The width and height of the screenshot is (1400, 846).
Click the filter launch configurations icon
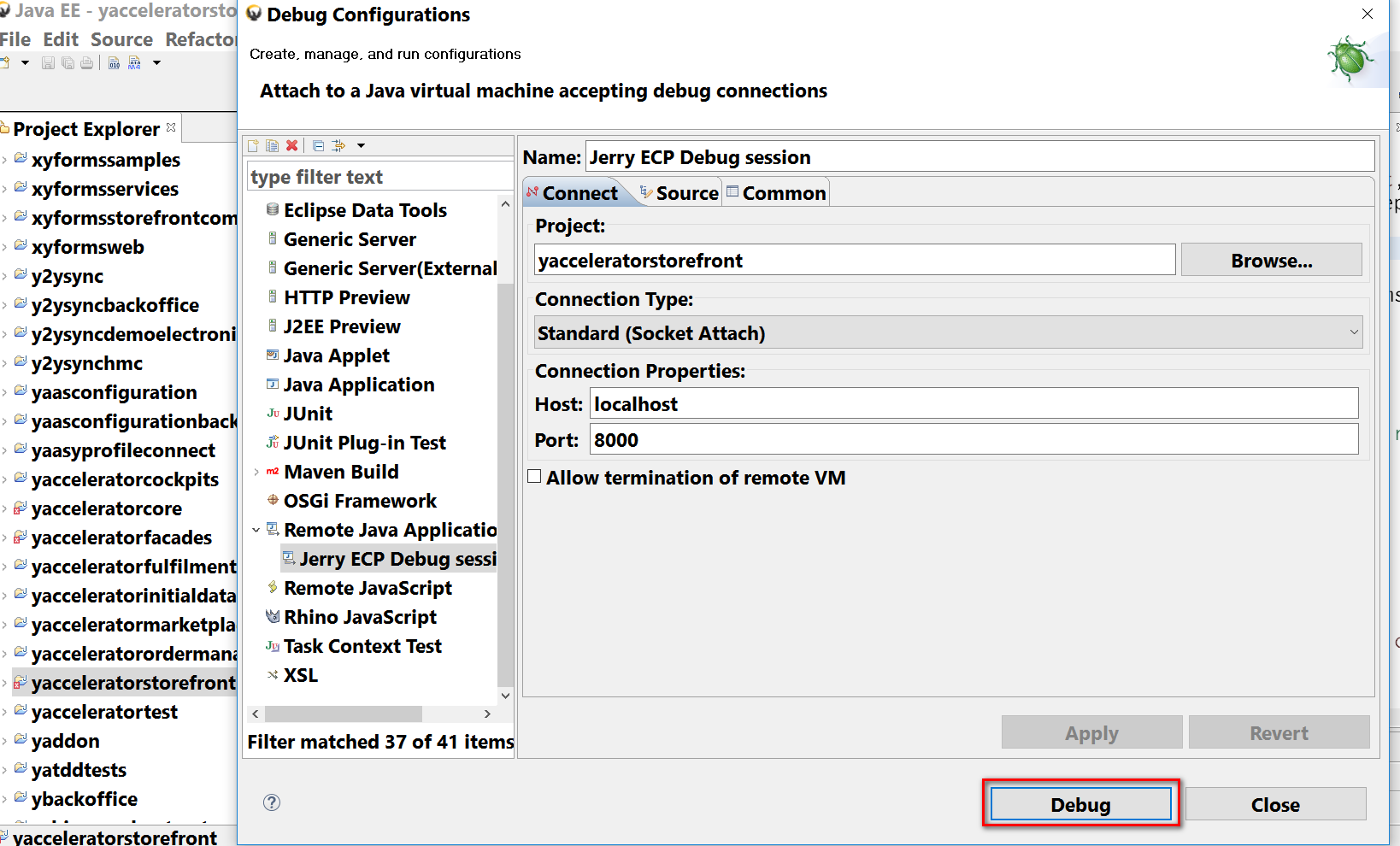[x=338, y=146]
